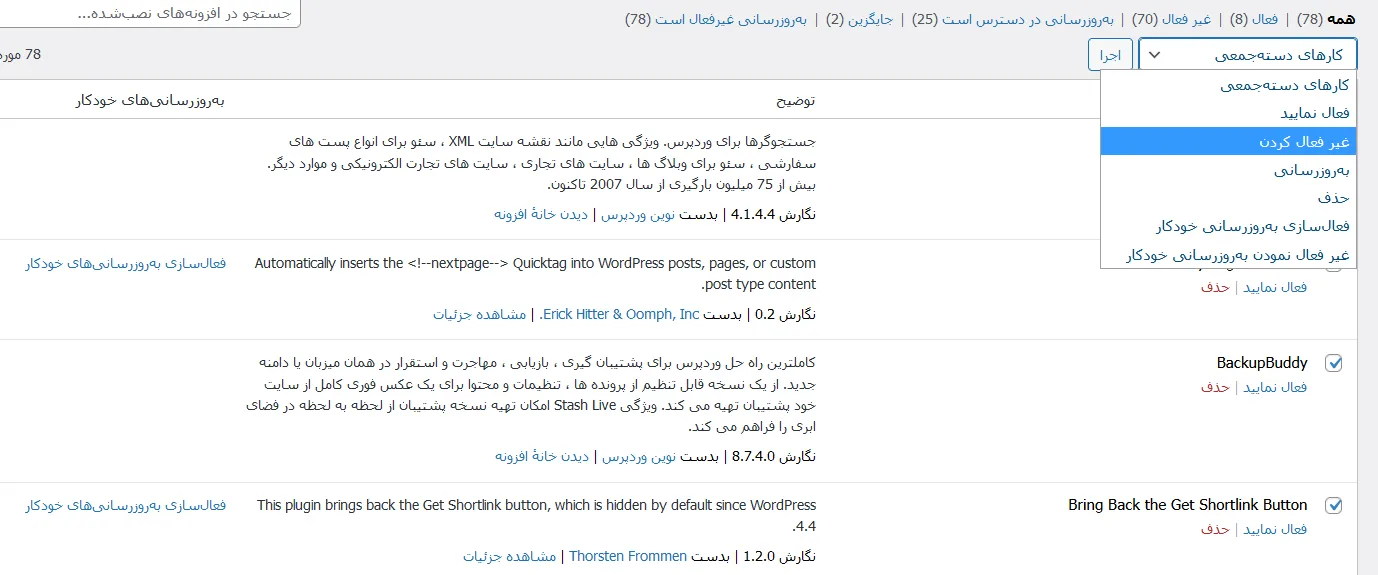Delete Bring Back the Get Shortlink Button plugin
The width and height of the screenshot is (1378, 575).
[x=1215, y=529]
